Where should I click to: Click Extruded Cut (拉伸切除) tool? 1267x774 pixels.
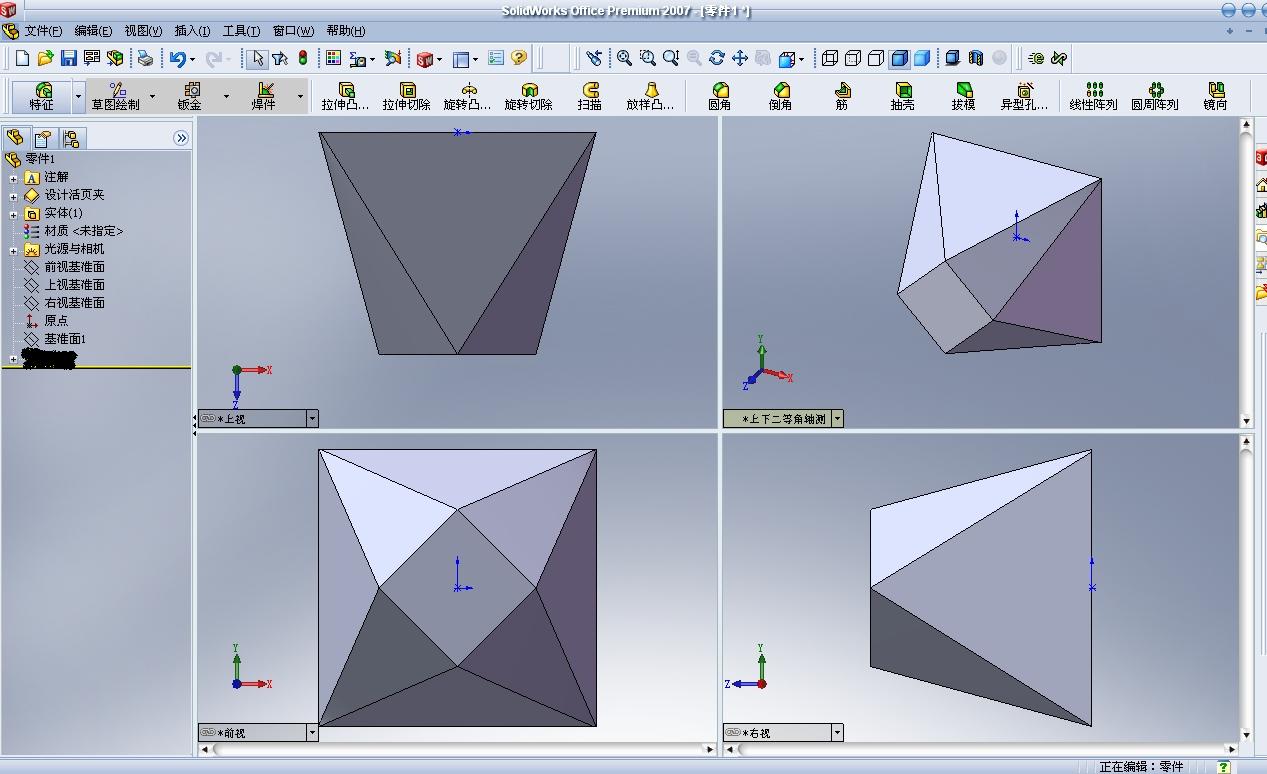coord(406,97)
